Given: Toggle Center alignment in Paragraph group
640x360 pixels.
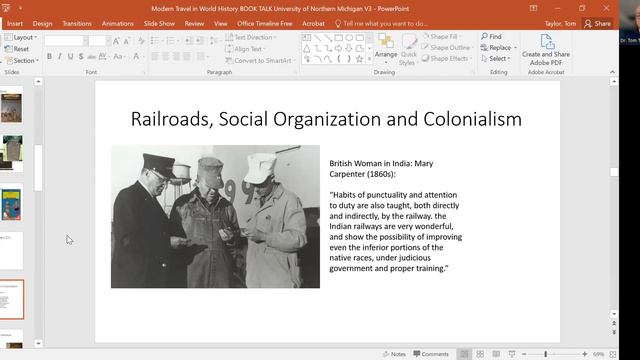Looking at the screenshot, I should [165, 56].
